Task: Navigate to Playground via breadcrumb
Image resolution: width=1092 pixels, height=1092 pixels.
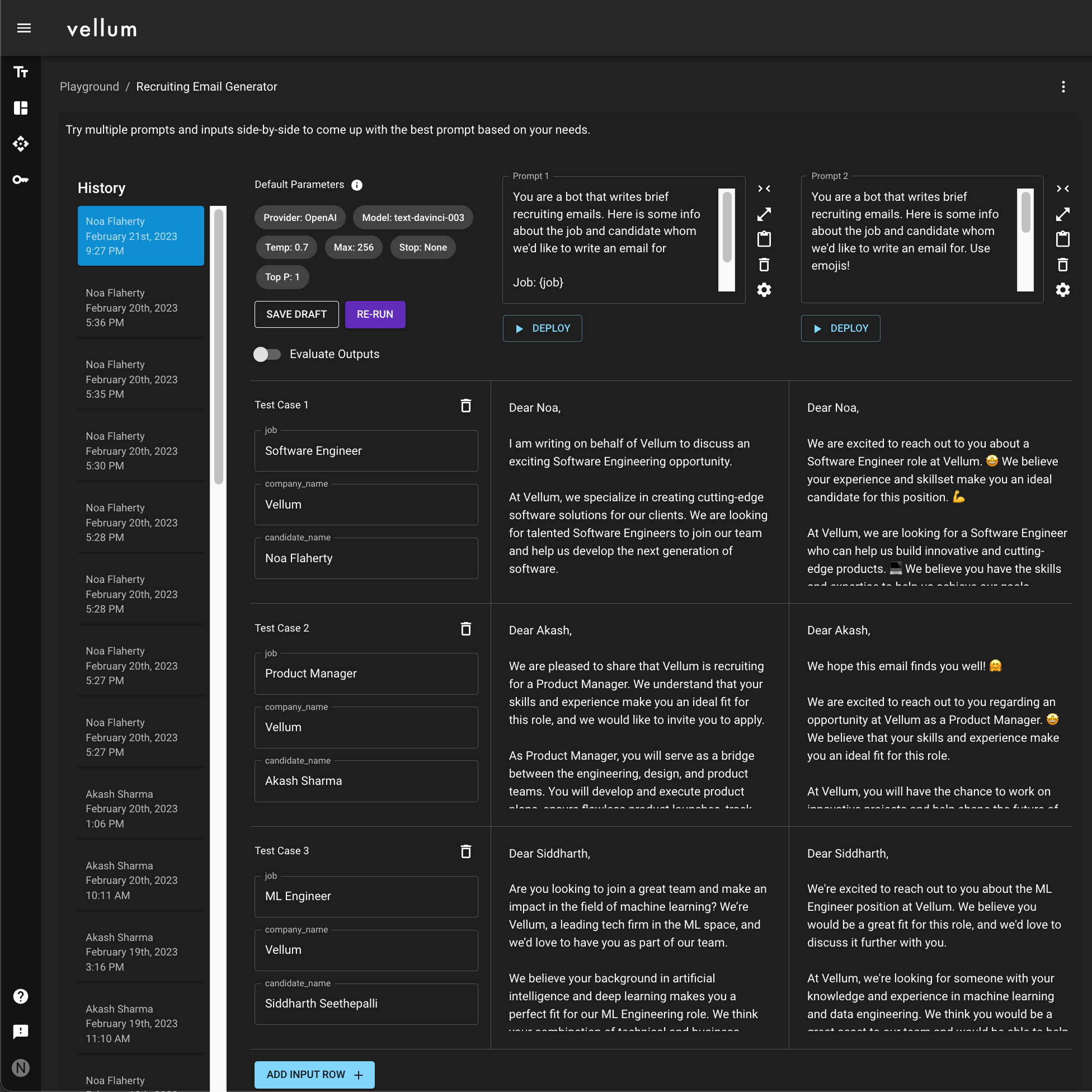Action: 89,87
